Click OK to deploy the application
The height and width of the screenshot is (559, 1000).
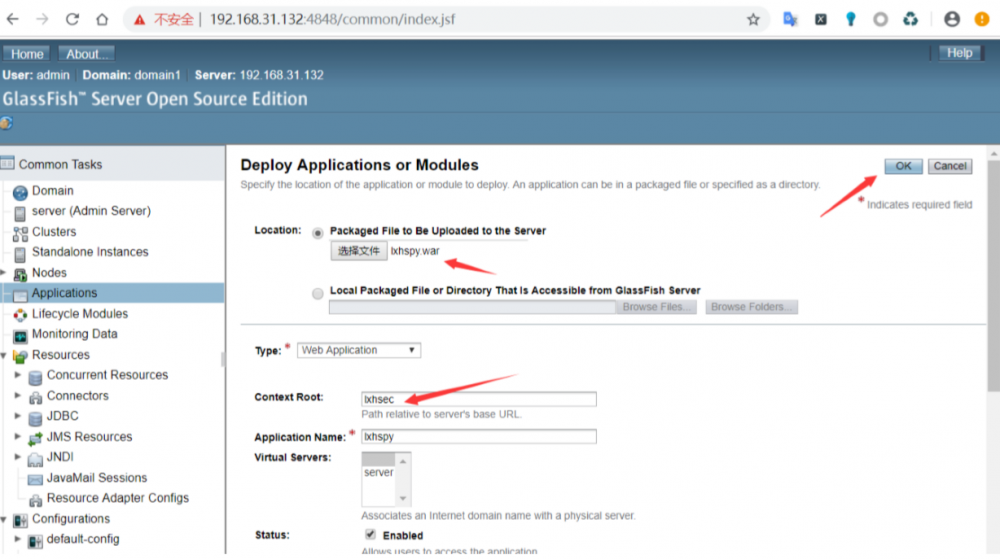coord(903,166)
